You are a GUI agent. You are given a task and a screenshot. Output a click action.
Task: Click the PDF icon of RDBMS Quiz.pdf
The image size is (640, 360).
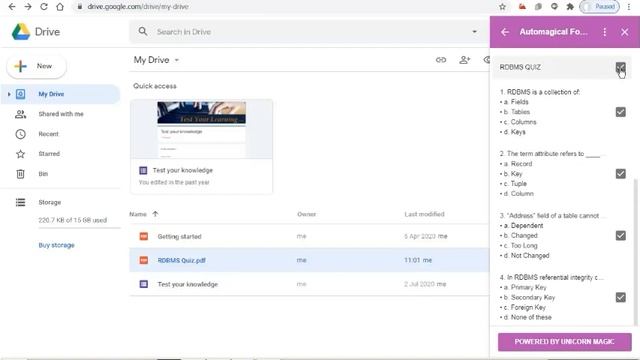pos(144,260)
